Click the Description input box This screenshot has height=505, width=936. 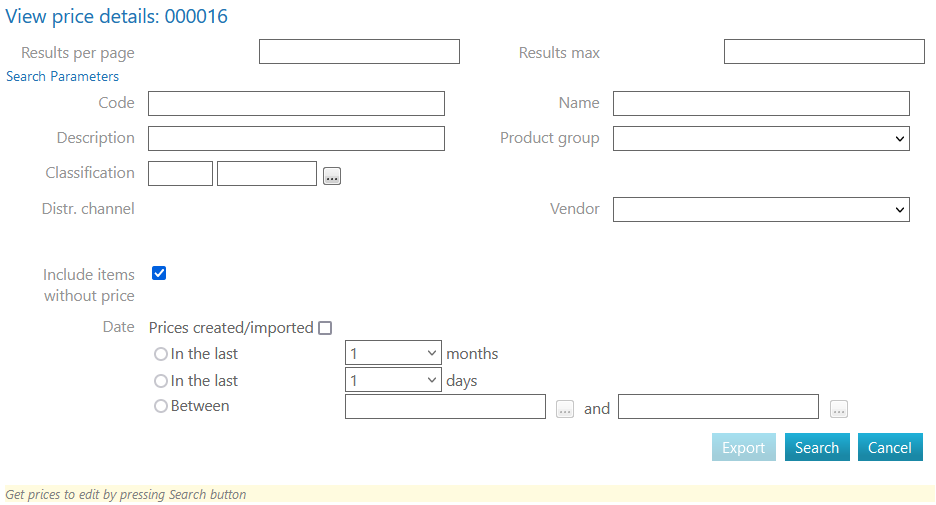point(296,139)
